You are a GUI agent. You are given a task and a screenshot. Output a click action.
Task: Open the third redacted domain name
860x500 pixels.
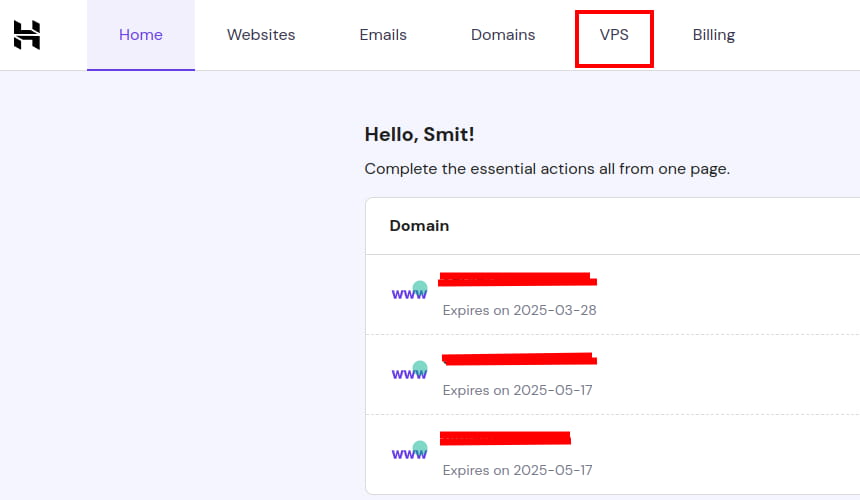(x=505, y=438)
